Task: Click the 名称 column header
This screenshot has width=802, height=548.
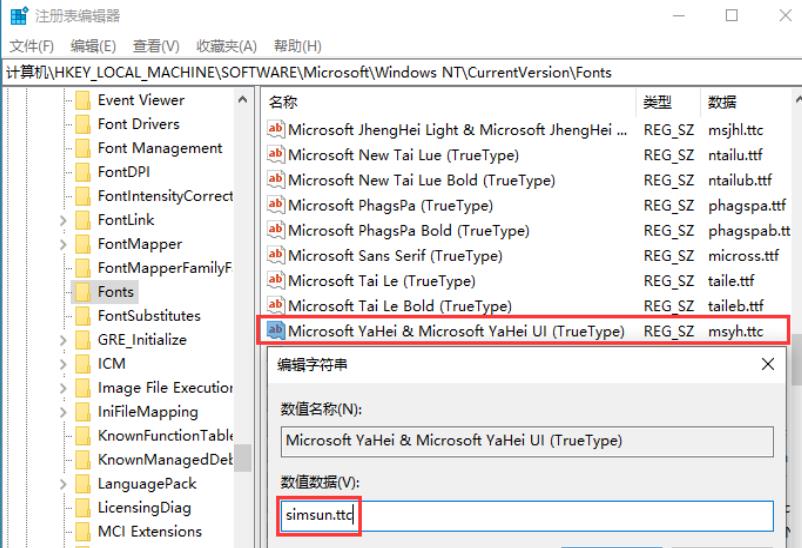Action: pos(284,102)
